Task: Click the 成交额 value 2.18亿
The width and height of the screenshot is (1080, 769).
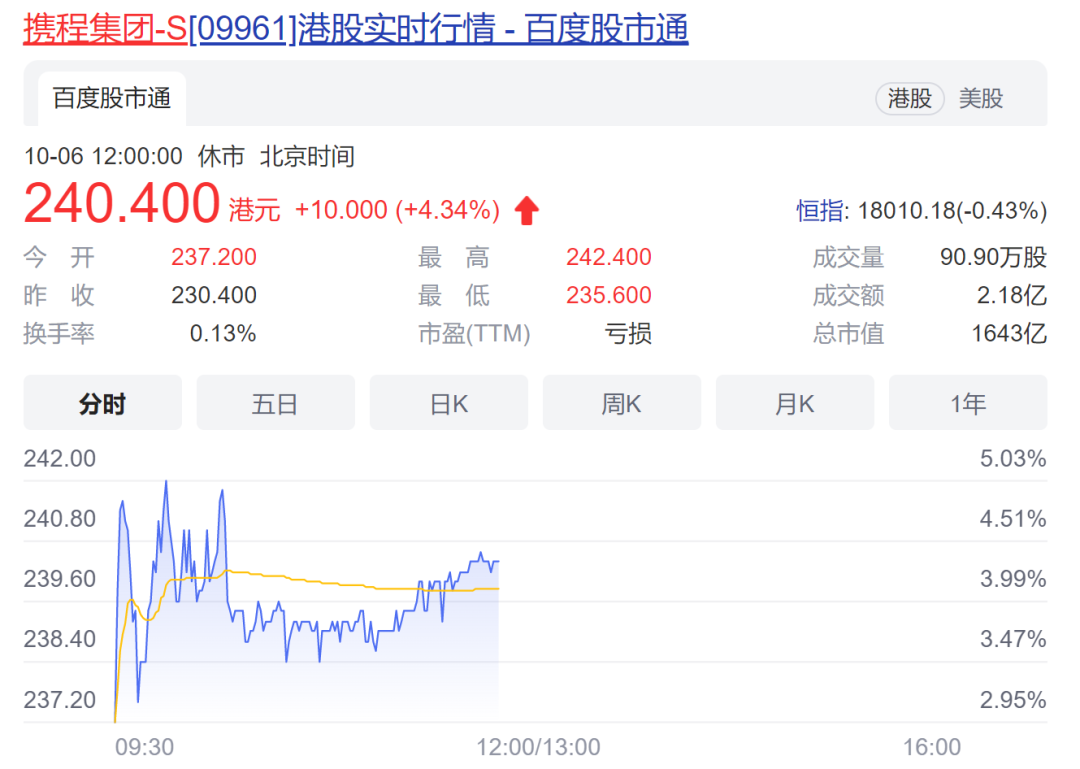Action: [1012, 296]
